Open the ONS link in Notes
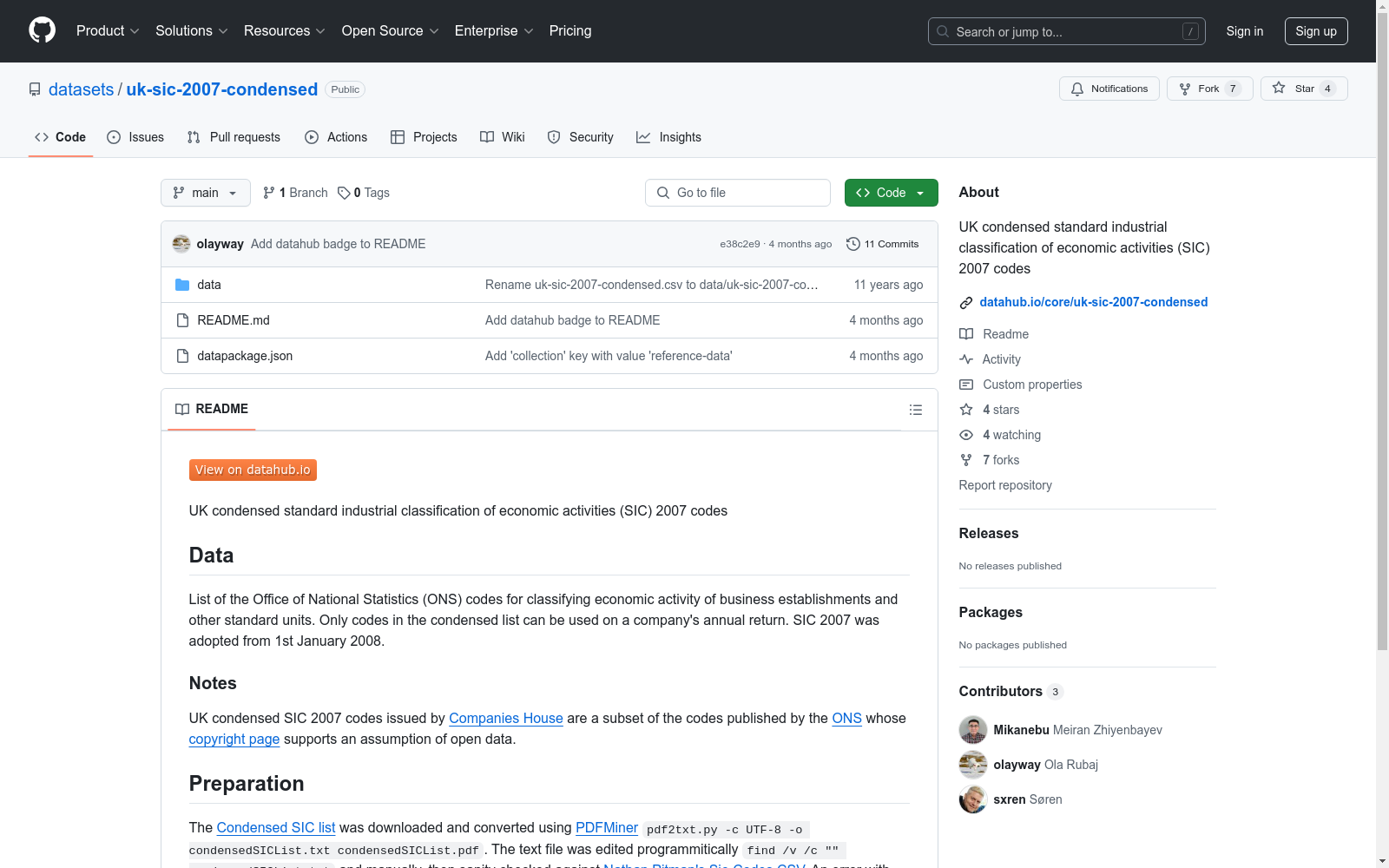 (x=847, y=719)
